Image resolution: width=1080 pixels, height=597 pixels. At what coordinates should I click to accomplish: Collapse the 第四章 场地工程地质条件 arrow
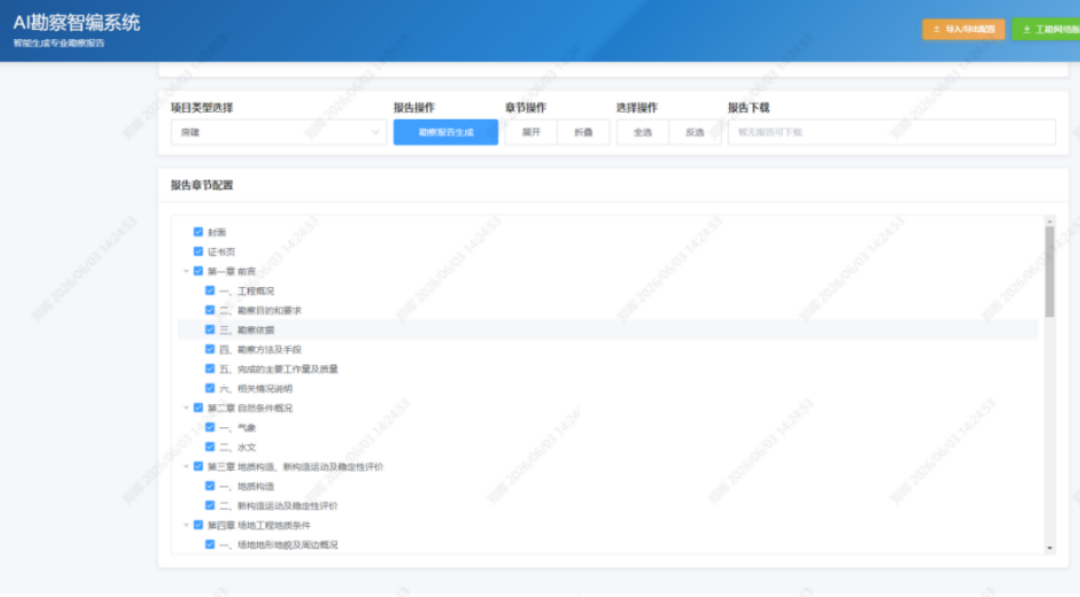(186, 525)
